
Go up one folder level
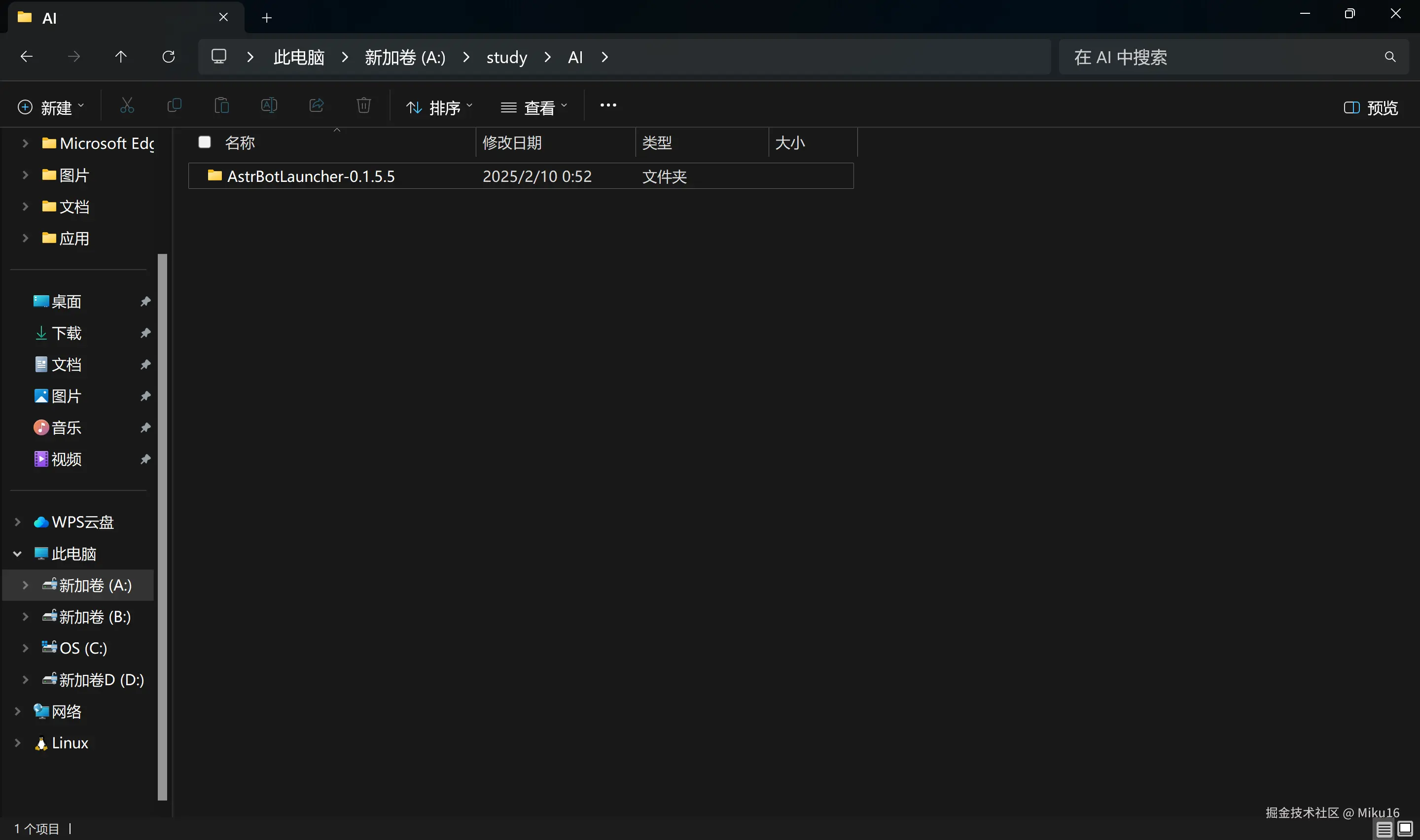[x=120, y=57]
